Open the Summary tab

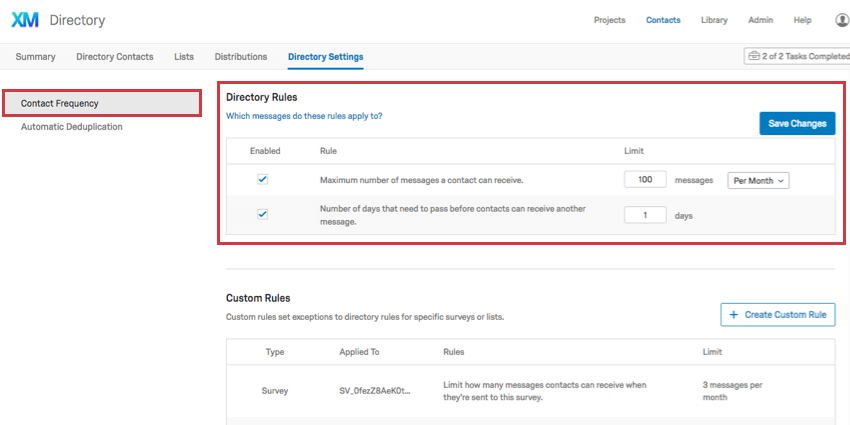[x=35, y=56]
